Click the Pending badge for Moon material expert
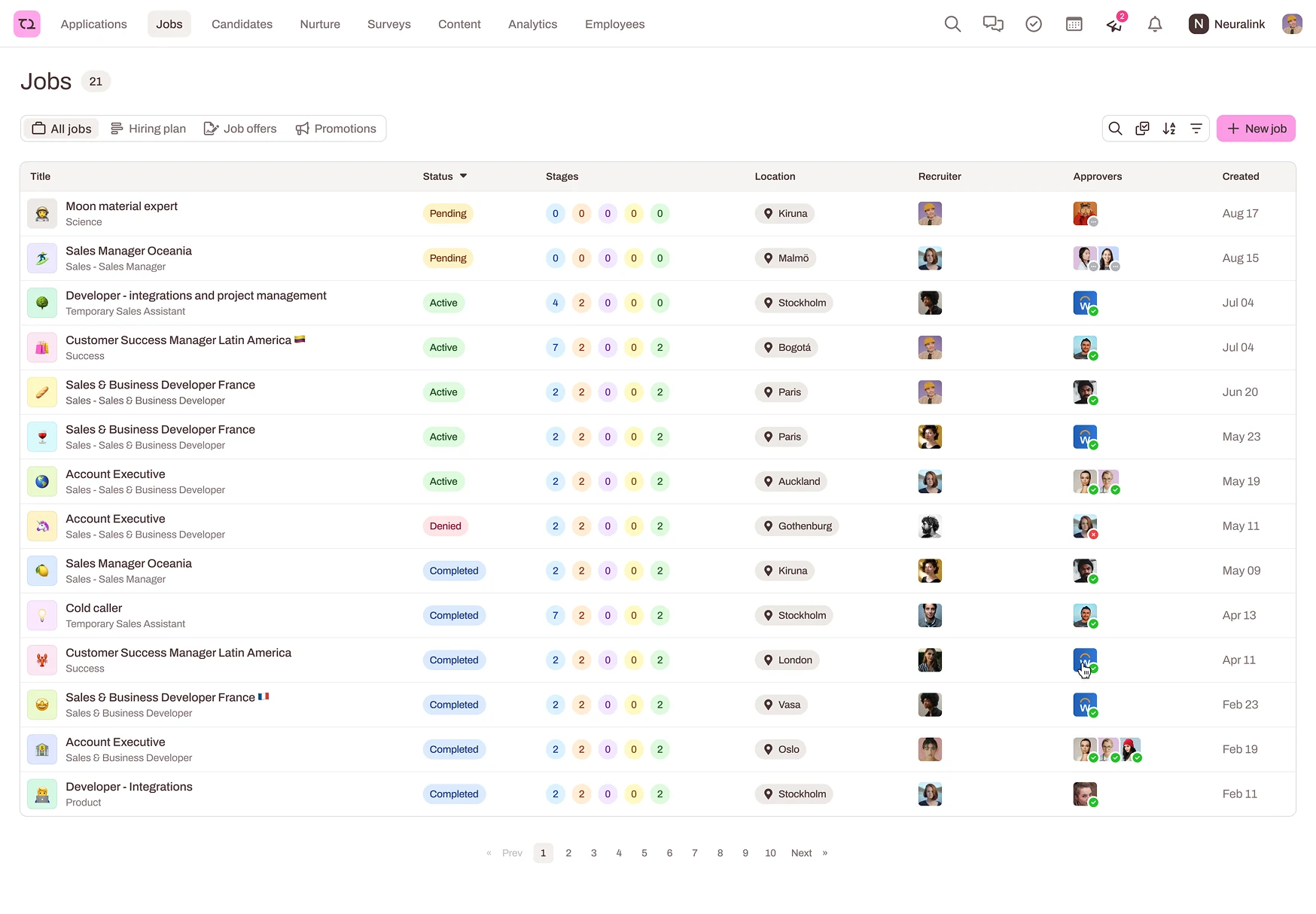1316x914 pixels. 448,214
